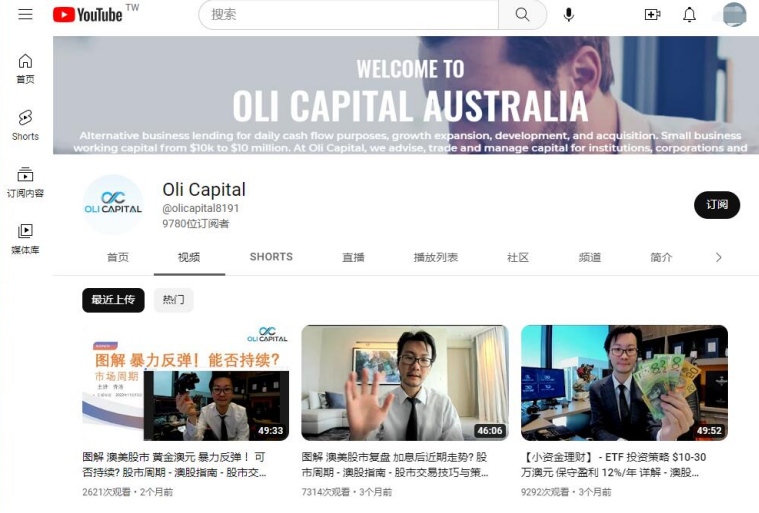Start voice search with microphone icon
759x513 pixels.
(569, 15)
